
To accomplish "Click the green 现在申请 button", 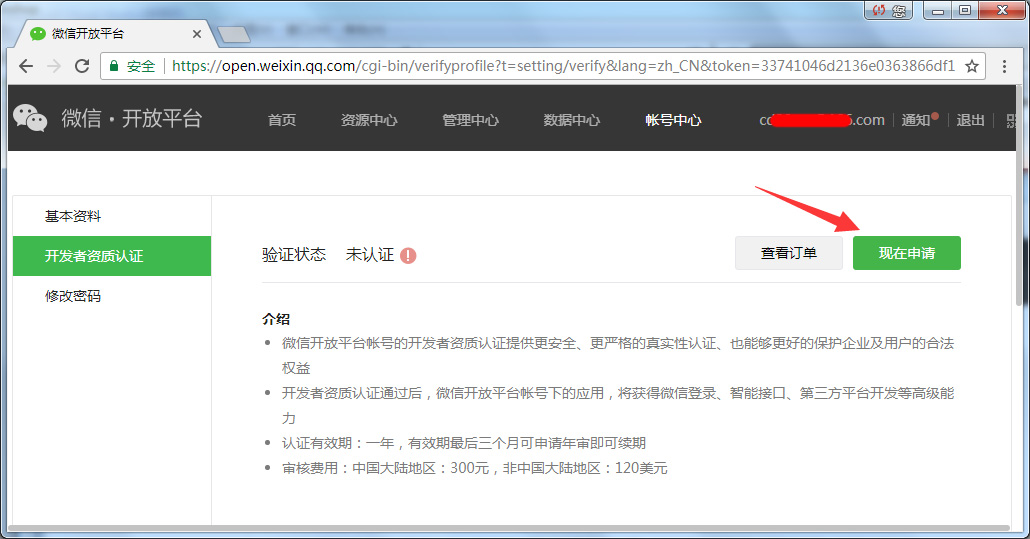I will coord(906,253).
